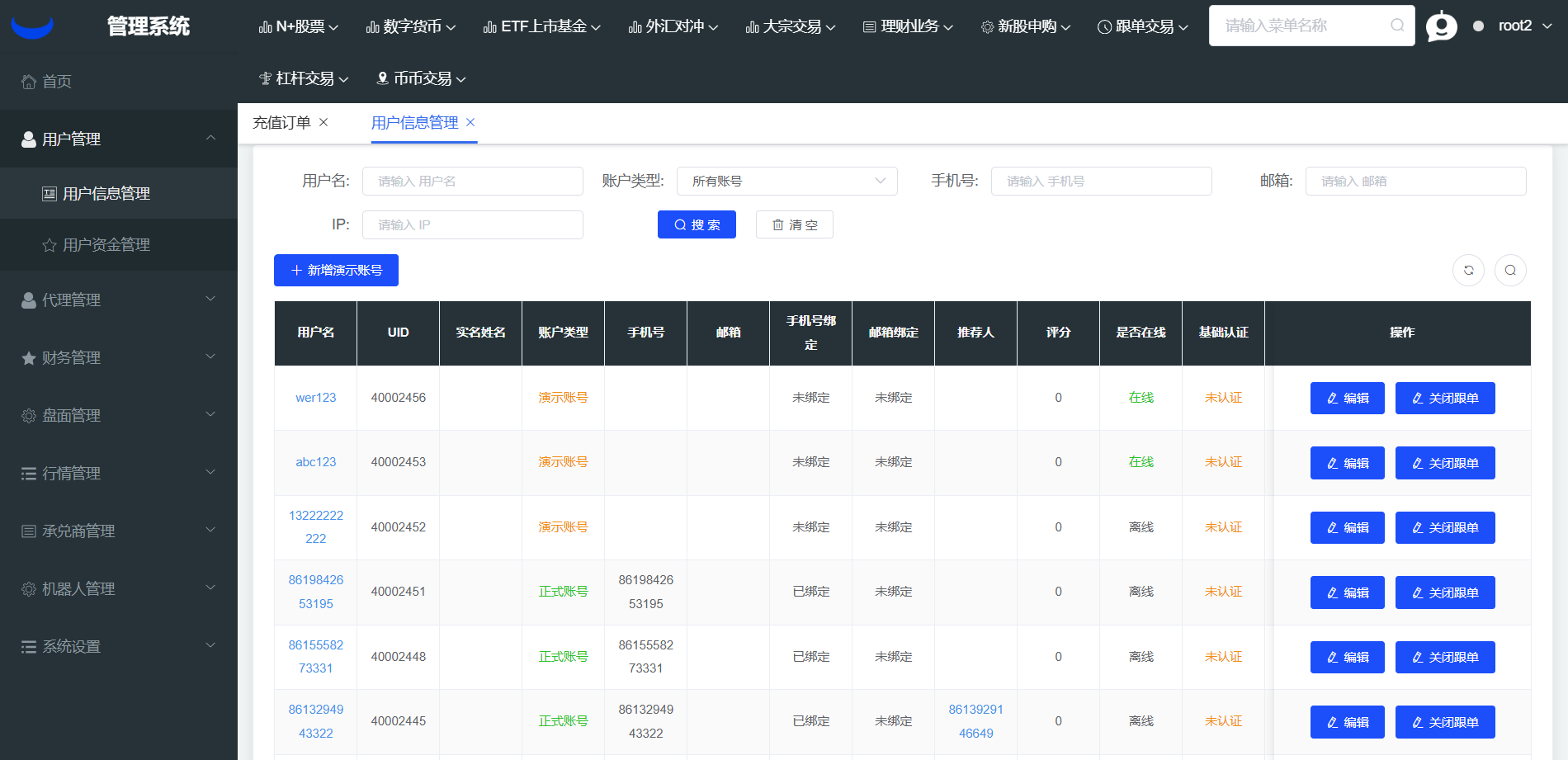Close the 充值订单 tab with its X
Viewport: 1568px width, 760px height.
(324, 122)
